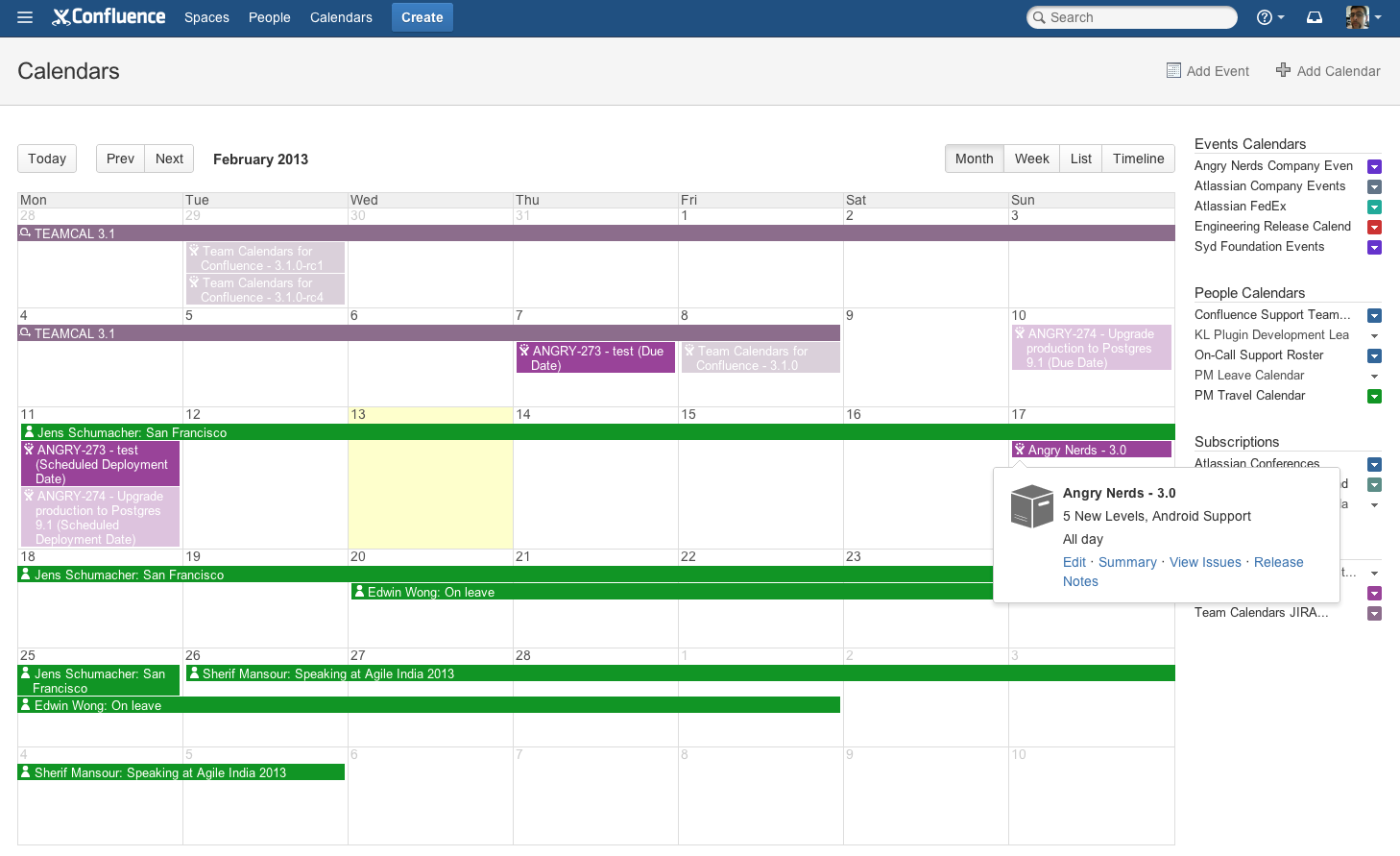Open ANGRY-273 Scheduled Deployment Date event
Screen dimensions: 1400x856
(x=100, y=463)
